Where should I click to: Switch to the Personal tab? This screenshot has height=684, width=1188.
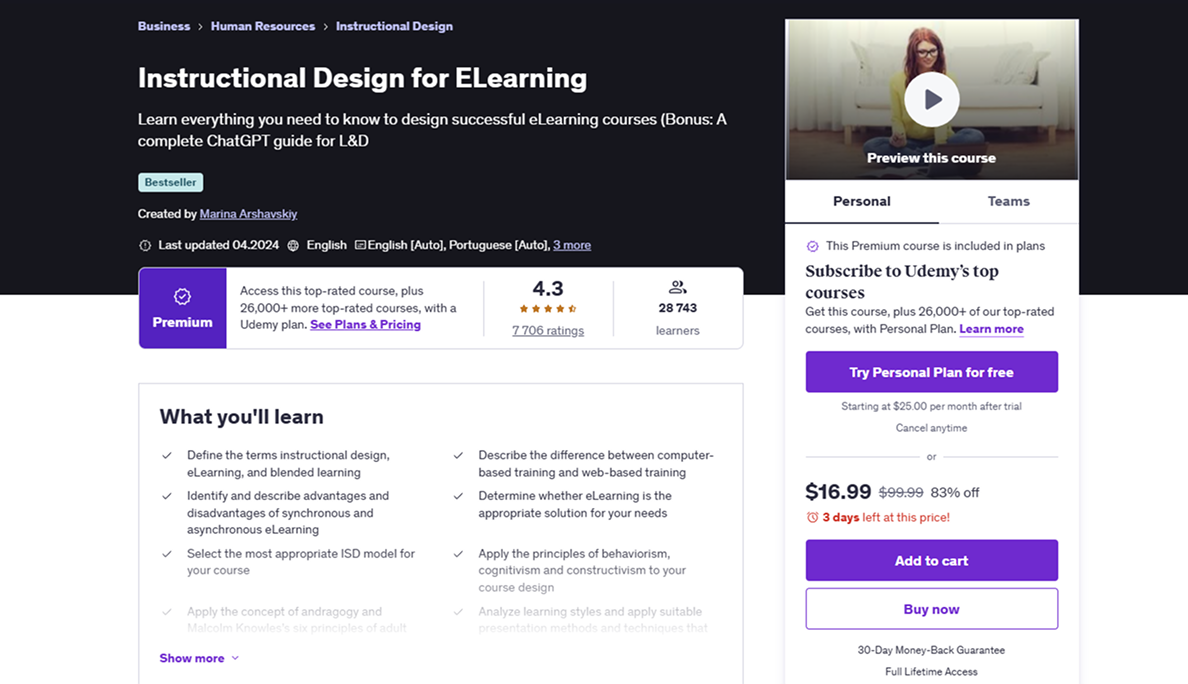coord(861,201)
